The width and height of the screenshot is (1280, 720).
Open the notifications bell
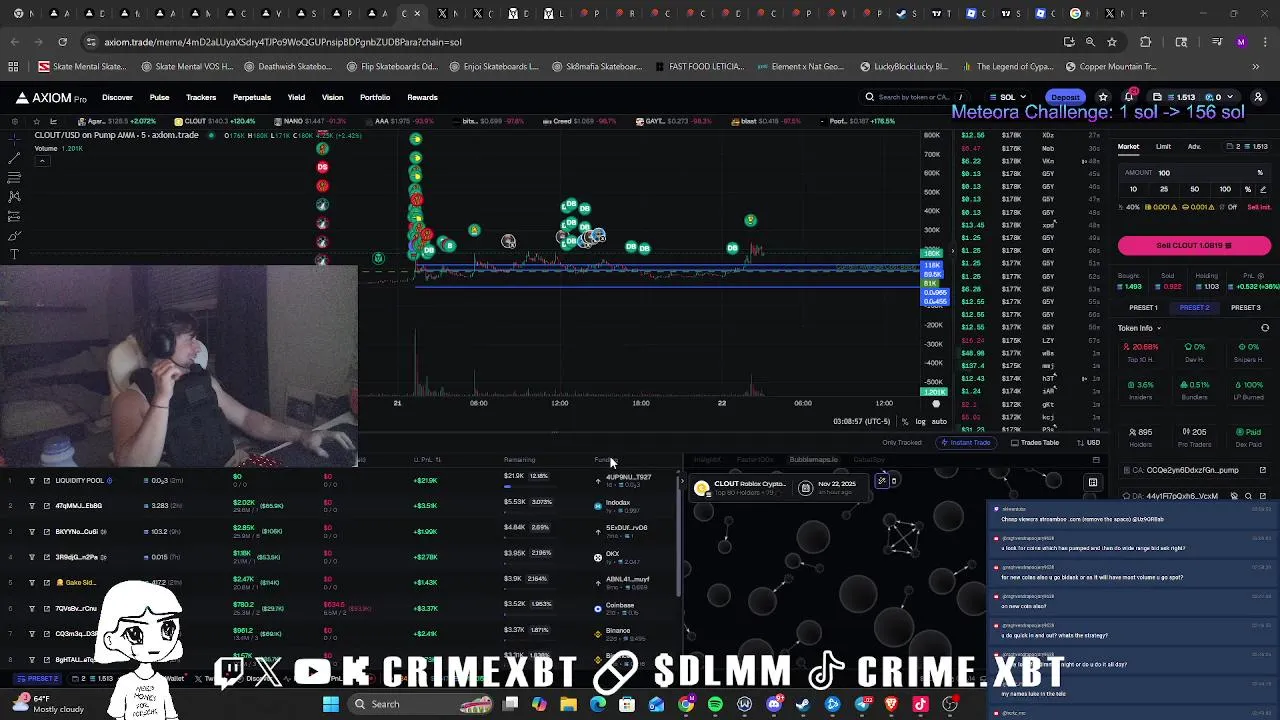click(1129, 97)
